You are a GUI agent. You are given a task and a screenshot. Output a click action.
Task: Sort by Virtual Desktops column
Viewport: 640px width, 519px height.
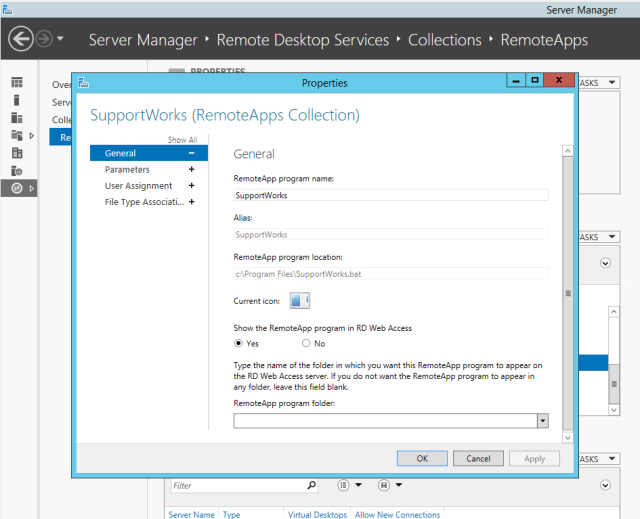coord(317,514)
